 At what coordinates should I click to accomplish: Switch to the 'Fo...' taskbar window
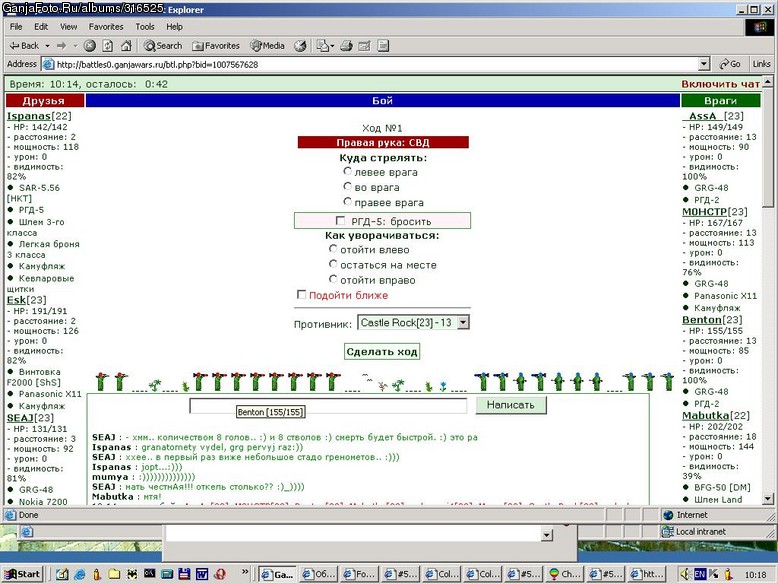360,574
